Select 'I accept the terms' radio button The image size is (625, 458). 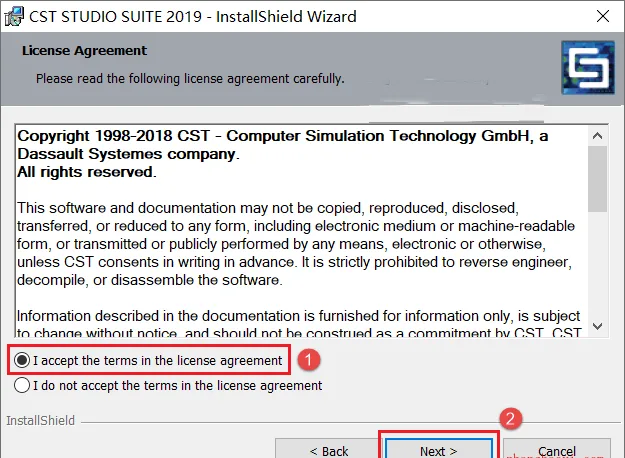(x=22, y=360)
